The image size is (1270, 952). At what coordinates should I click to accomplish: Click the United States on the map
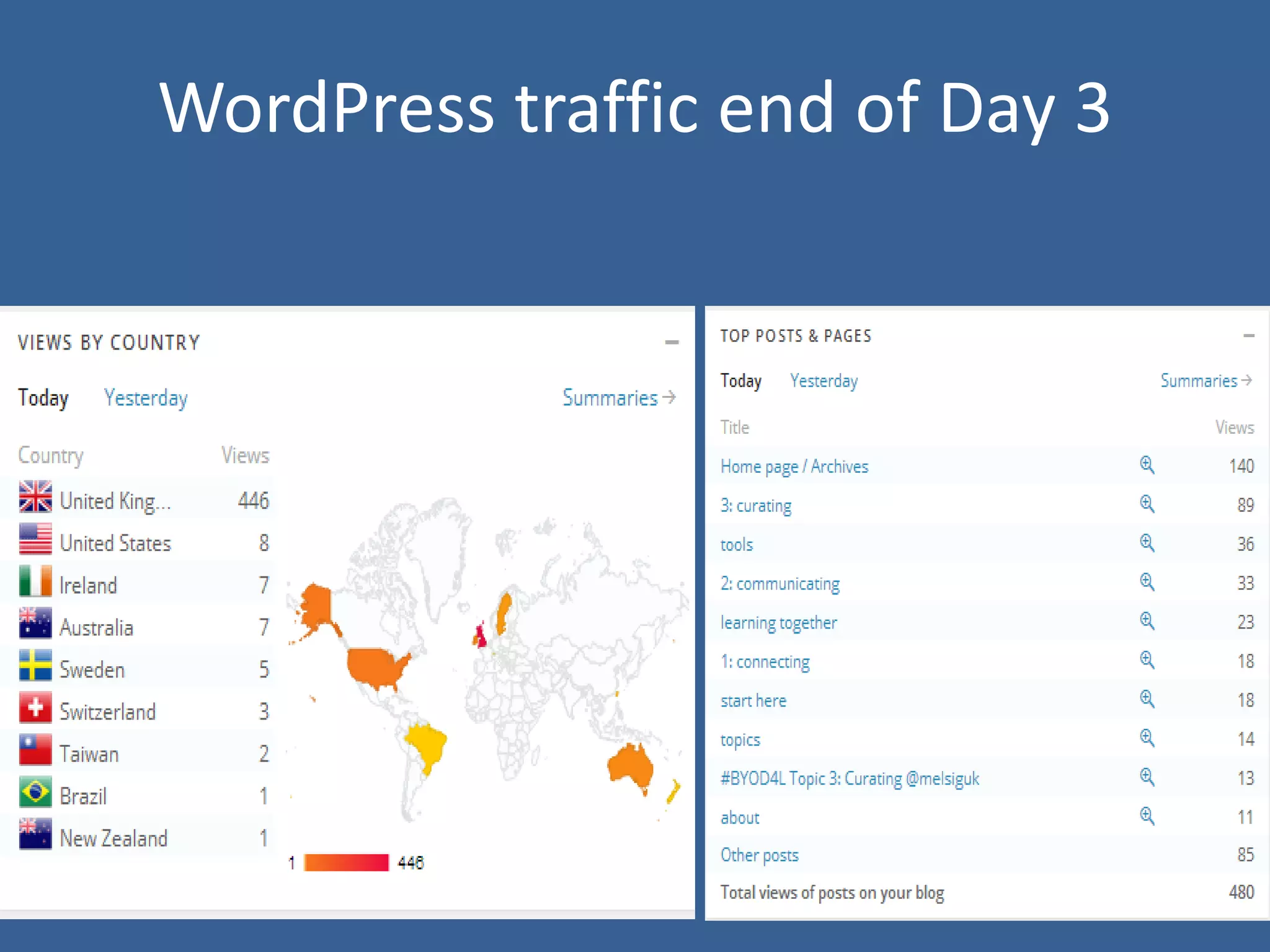point(376,668)
